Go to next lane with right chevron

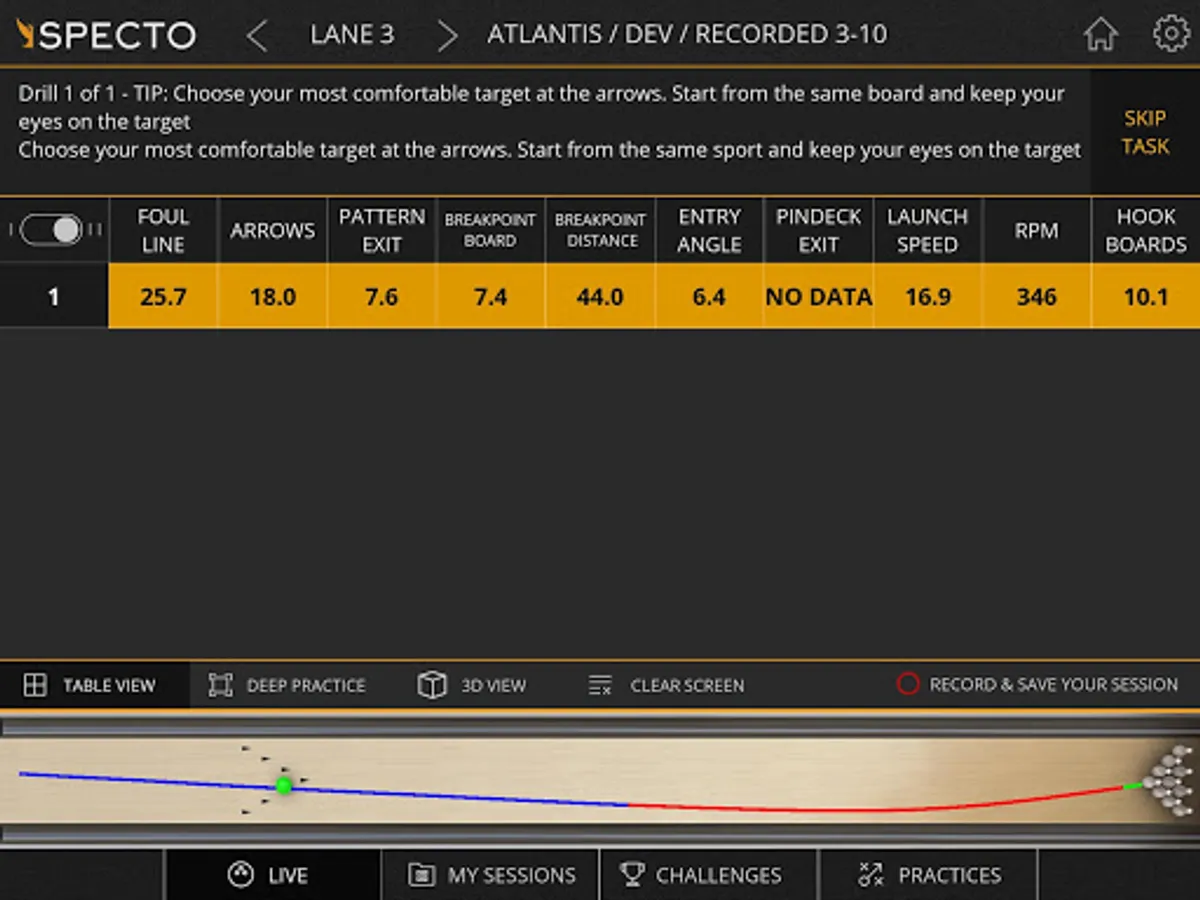click(447, 36)
